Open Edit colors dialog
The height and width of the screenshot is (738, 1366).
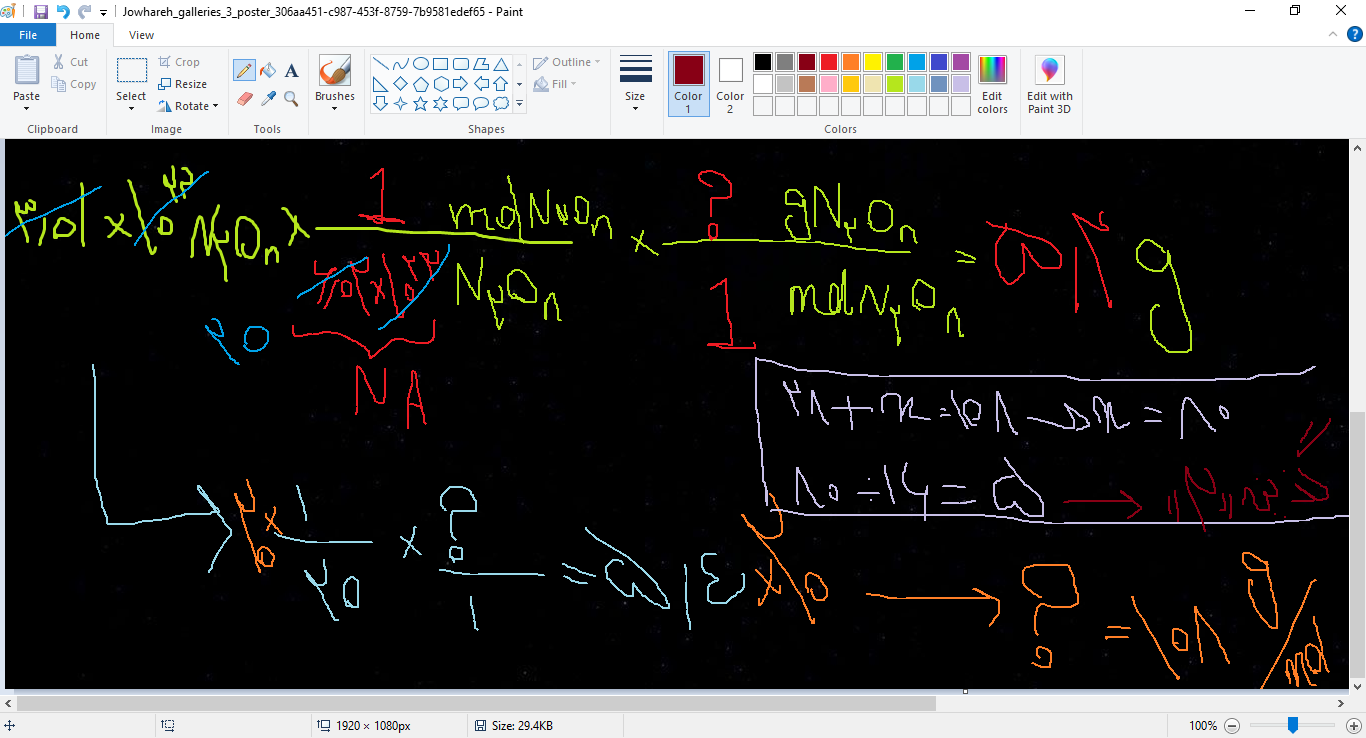click(992, 84)
